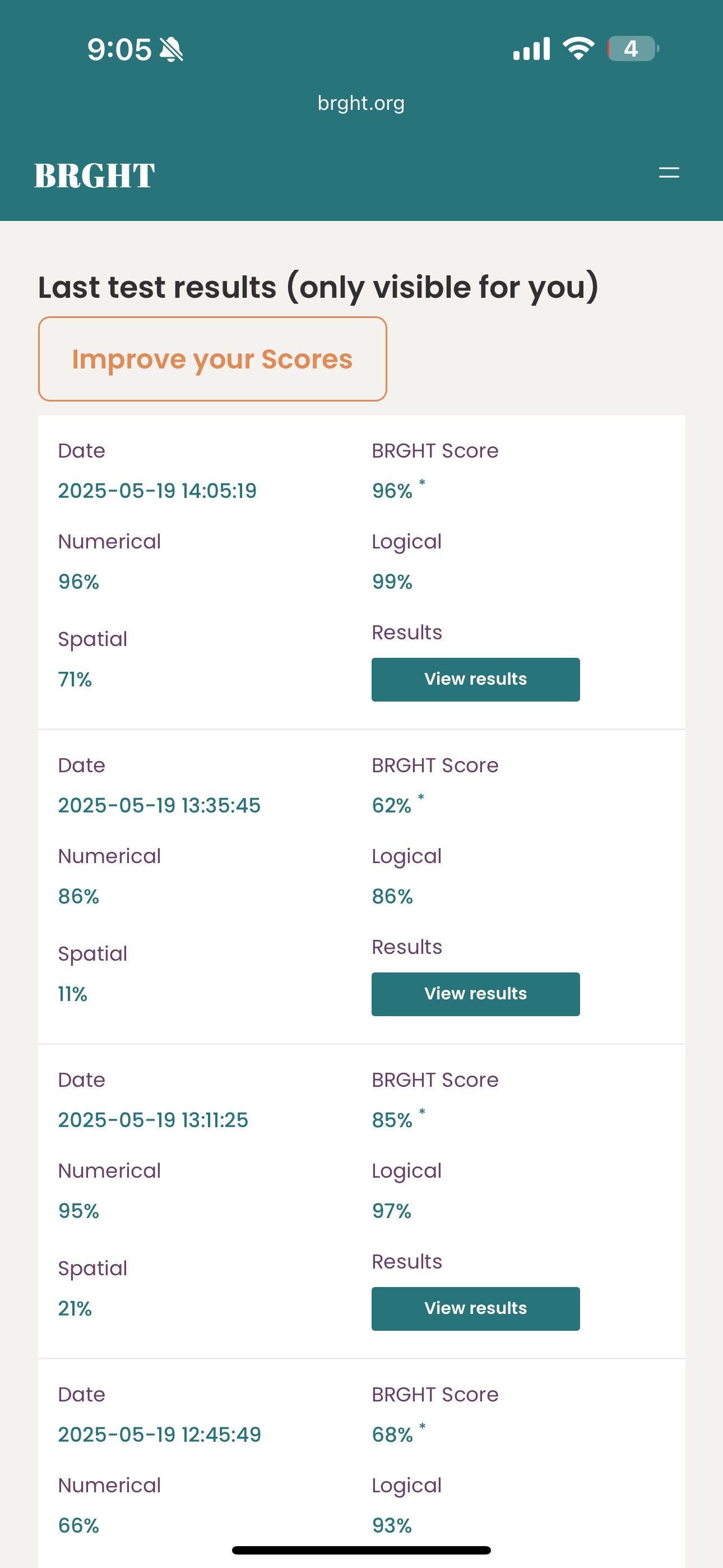Tap the silent mode bell icon
Image resolution: width=723 pixels, height=1568 pixels.
[x=171, y=49]
